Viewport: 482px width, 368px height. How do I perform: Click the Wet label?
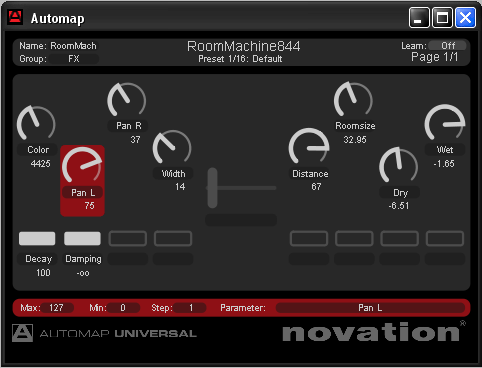click(x=445, y=150)
